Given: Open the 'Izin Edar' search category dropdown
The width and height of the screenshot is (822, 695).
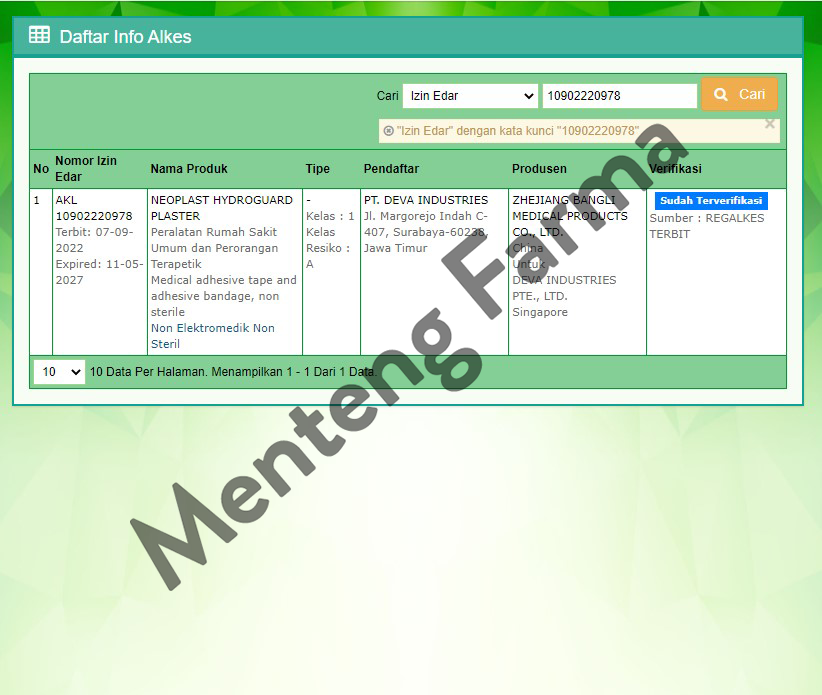Looking at the screenshot, I should [x=469, y=95].
